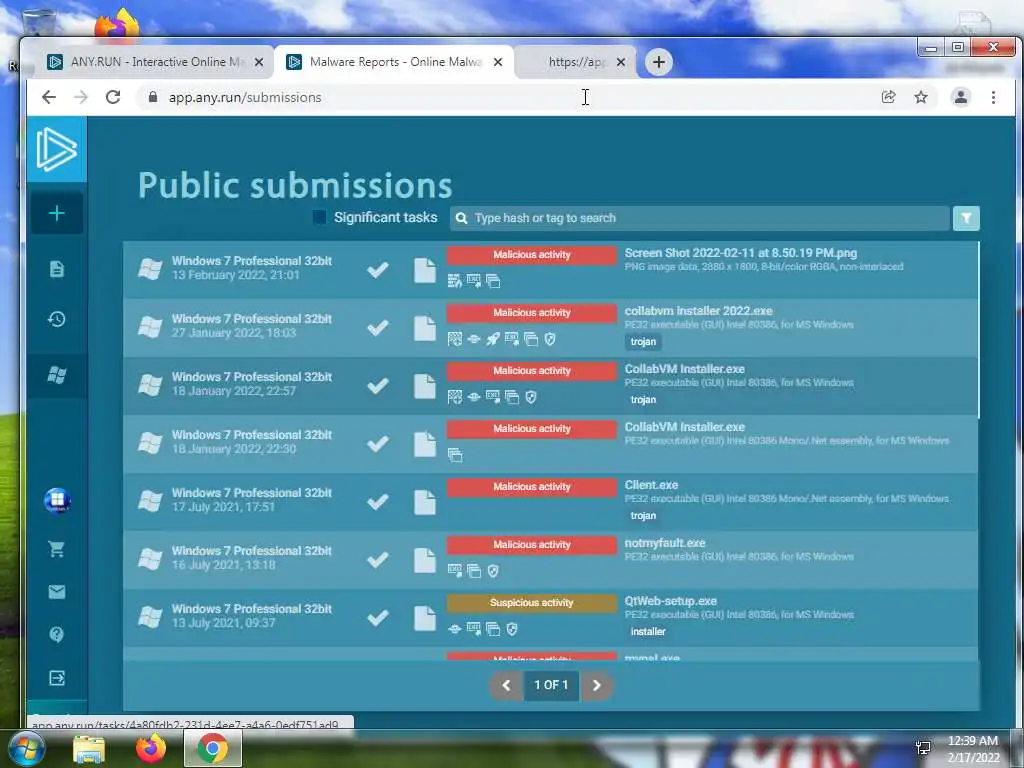
Task: Close the ANY.RUN - Interactive Online tab
Action: coord(259,62)
